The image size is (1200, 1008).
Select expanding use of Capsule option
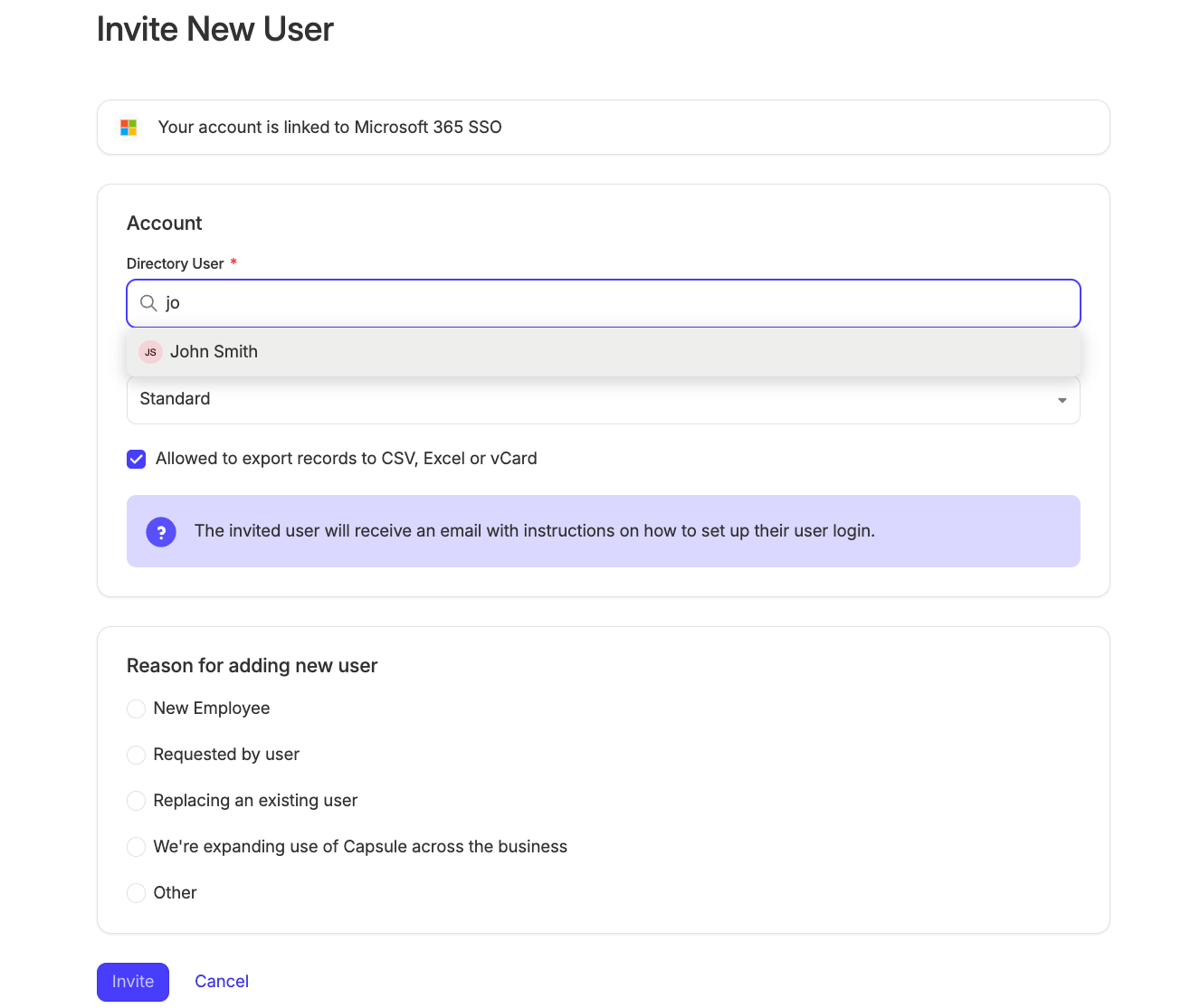(x=136, y=847)
